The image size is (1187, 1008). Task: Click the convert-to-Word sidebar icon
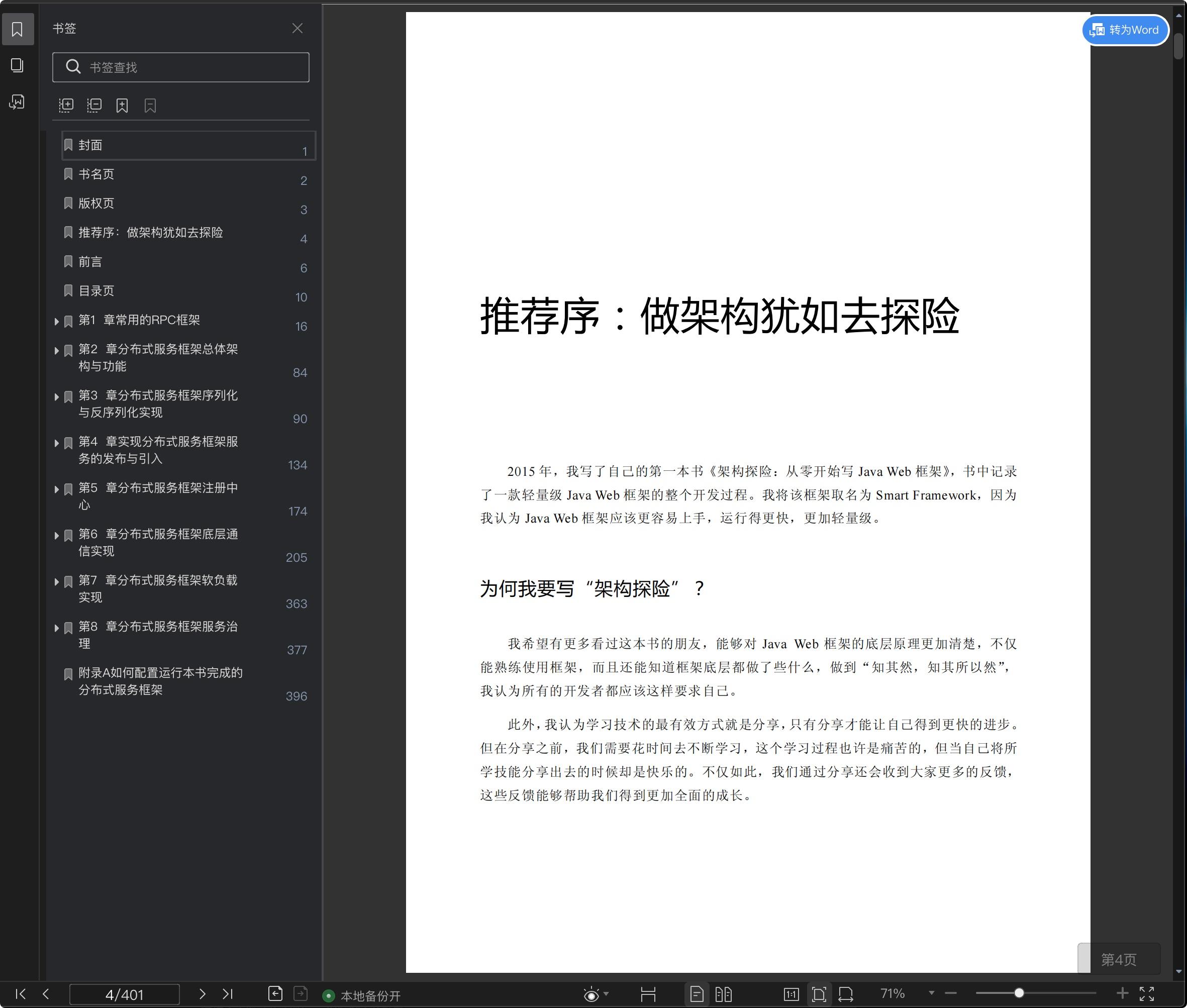[x=17, y=102]
